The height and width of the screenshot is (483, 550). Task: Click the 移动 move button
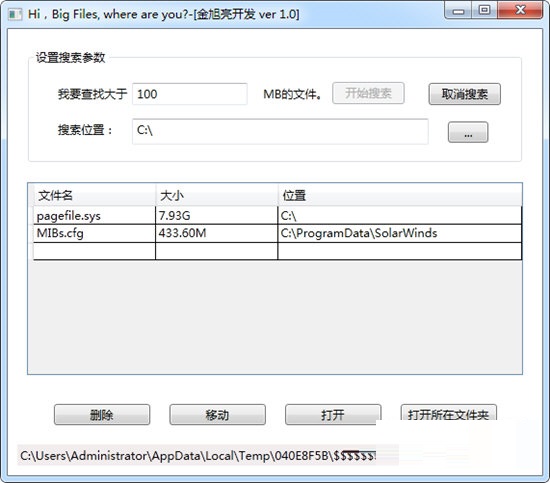click(217, 415)
